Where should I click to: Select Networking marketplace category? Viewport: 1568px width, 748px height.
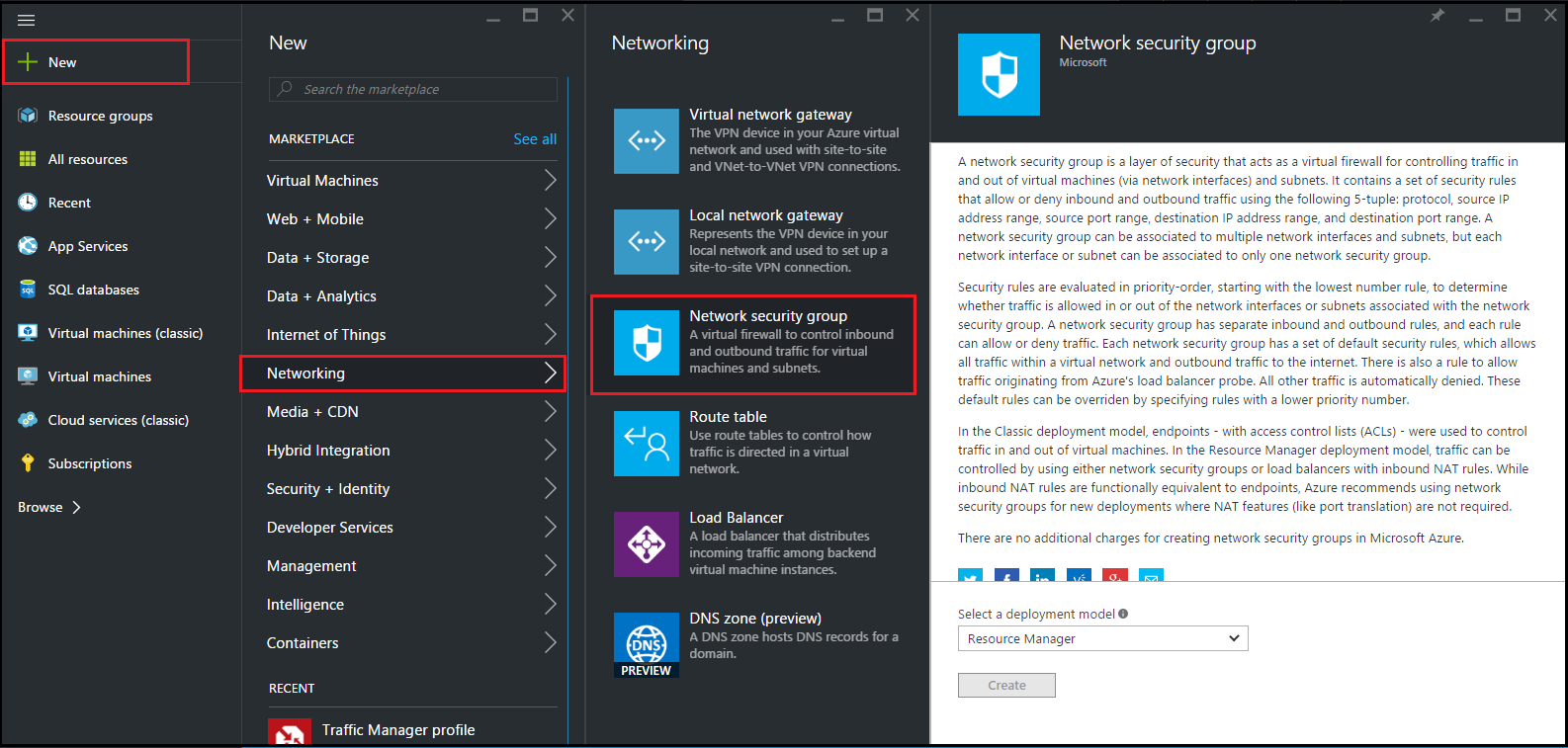[403, 374]
